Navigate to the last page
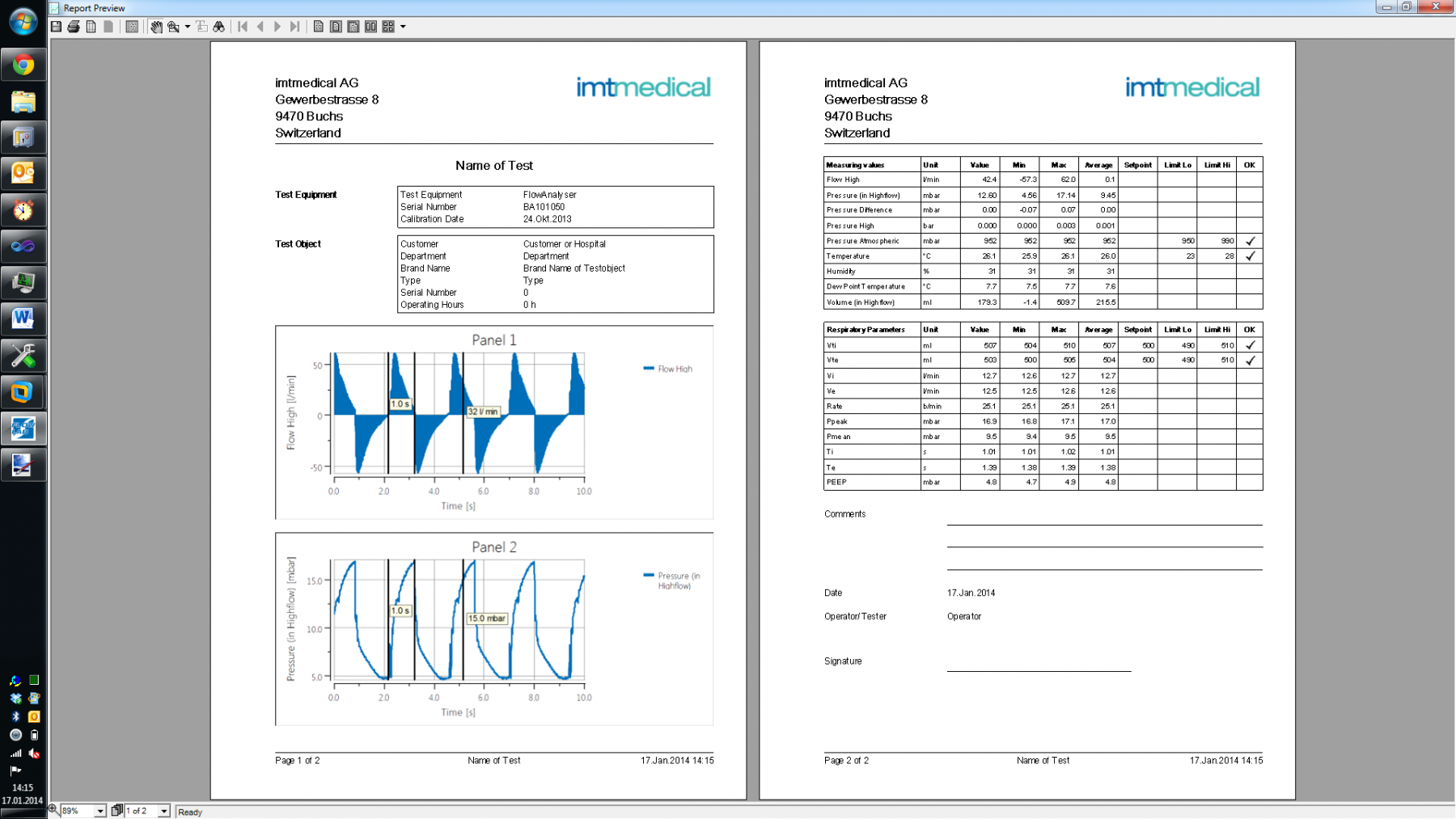 coord(294,27)
